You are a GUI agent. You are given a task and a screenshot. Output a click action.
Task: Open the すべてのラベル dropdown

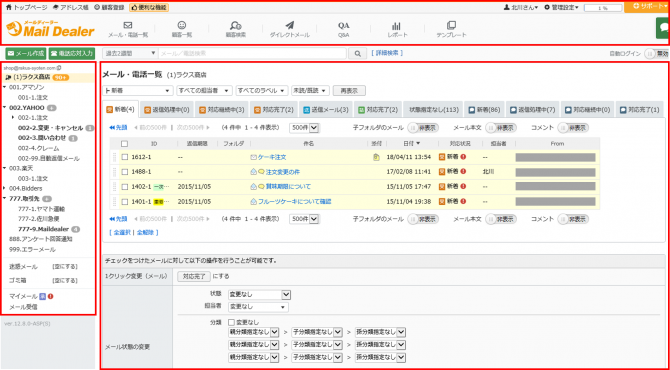(262, 91)
